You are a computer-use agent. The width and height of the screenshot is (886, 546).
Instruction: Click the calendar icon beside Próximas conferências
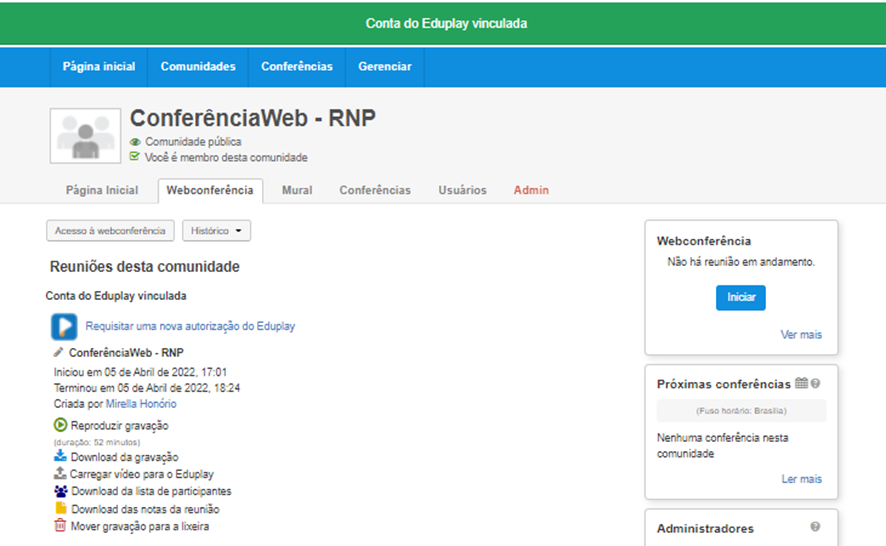(x=801, y=383)
